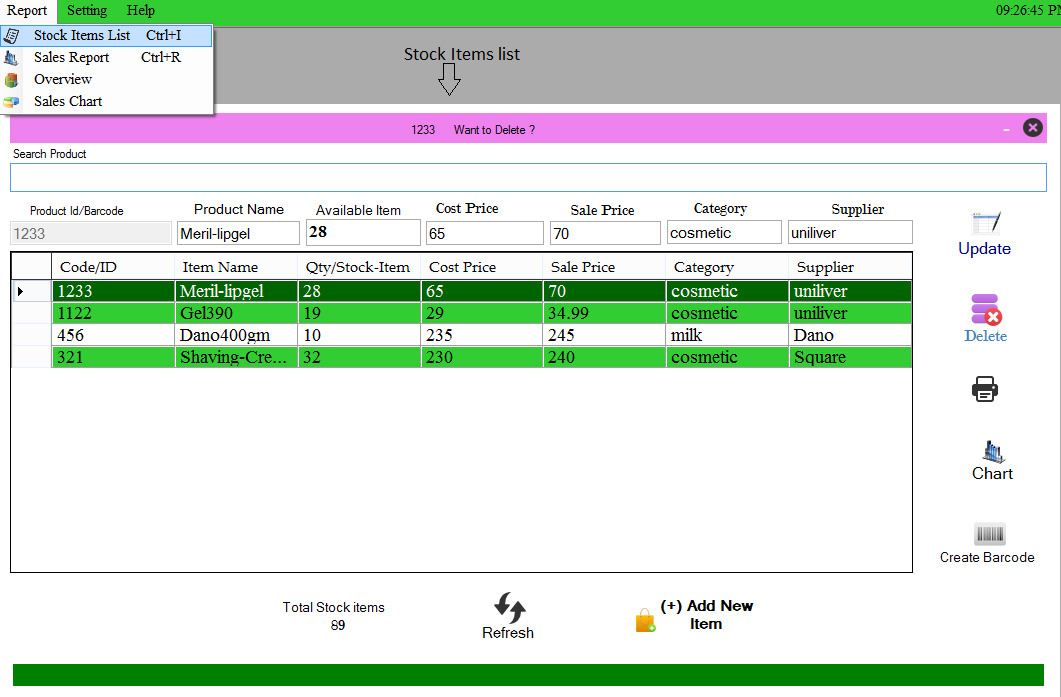This screenshot has width=1061, height=697.
Task: Click the Overview pie chart icon
Action: (14, 79)
